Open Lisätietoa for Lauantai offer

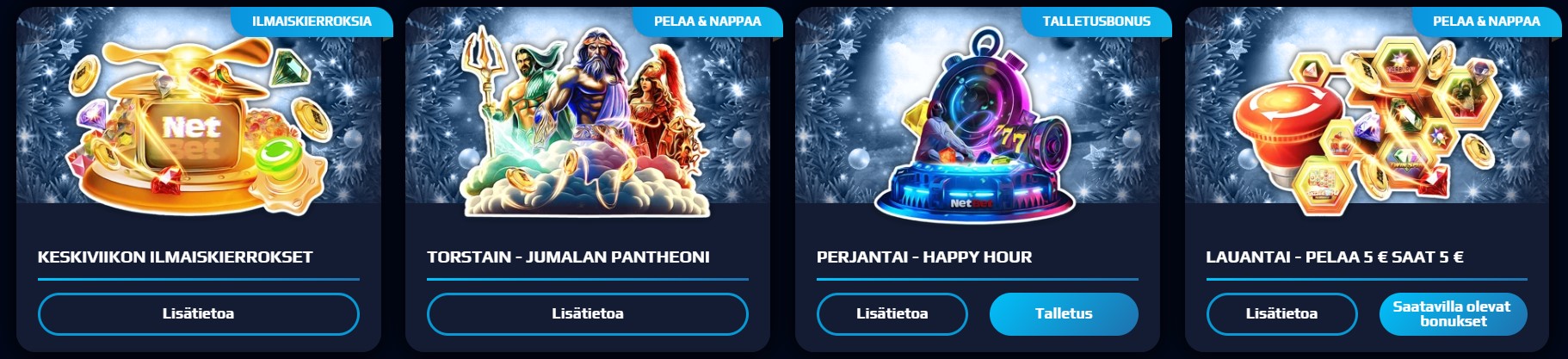tap(1281, 313)
